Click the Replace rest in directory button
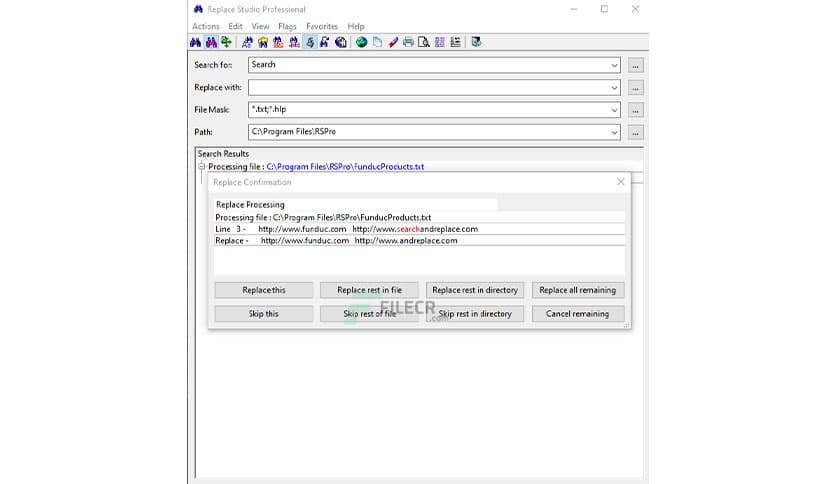 475,290
